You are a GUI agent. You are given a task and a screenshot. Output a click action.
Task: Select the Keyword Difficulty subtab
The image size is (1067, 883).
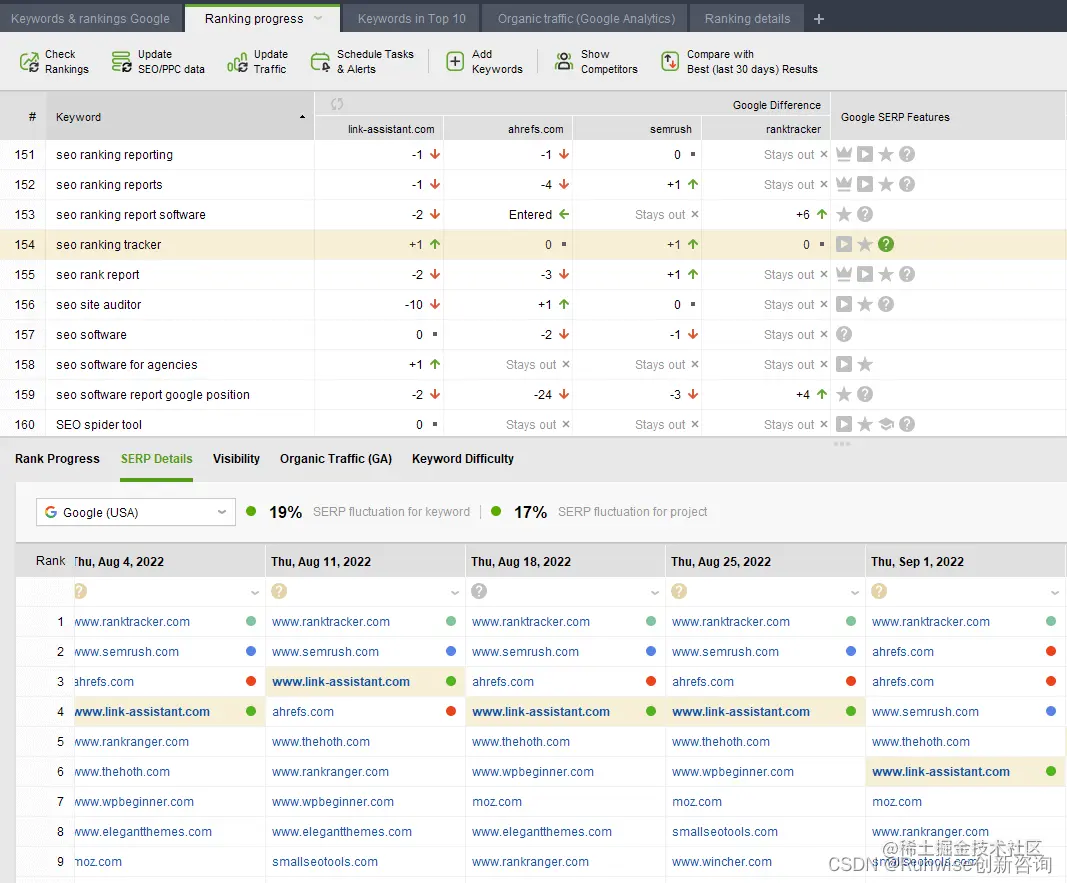tap(463, 459)
